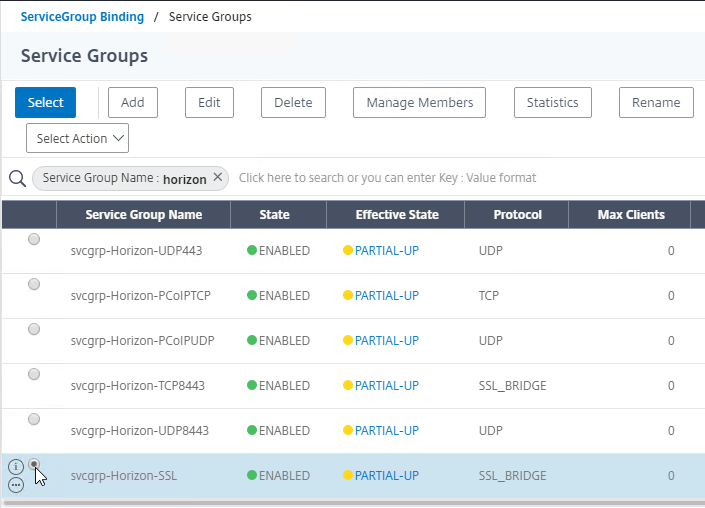Toggle radio button for svcgrp-Horizon-SSL

click(34, 464)
